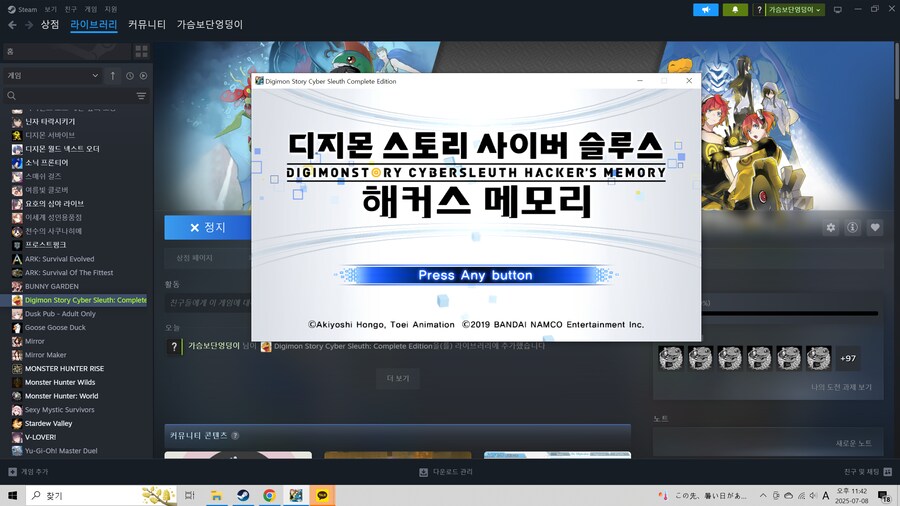Select 디지몬 월드 넥스트 오더 game
Image resolution: width=900 pixels, height=506 pixels.
pyautogui.click(x=62, y=149)
